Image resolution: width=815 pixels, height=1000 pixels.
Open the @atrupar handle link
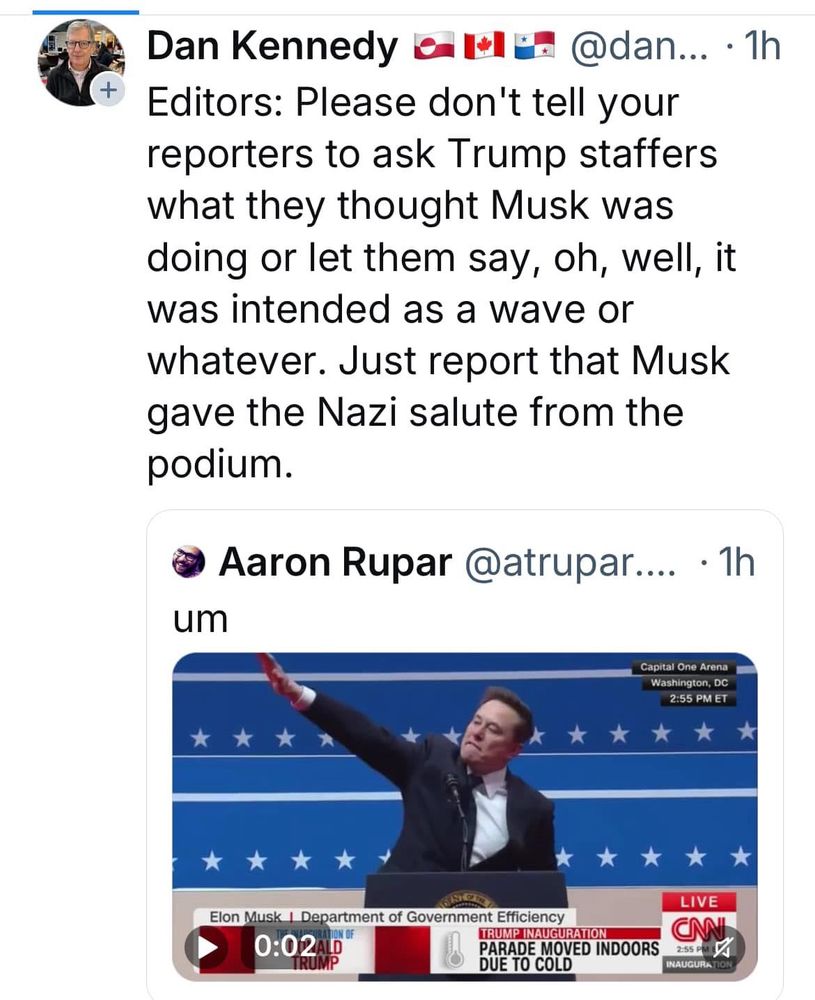pyautogui.click(x=570, y=562)
